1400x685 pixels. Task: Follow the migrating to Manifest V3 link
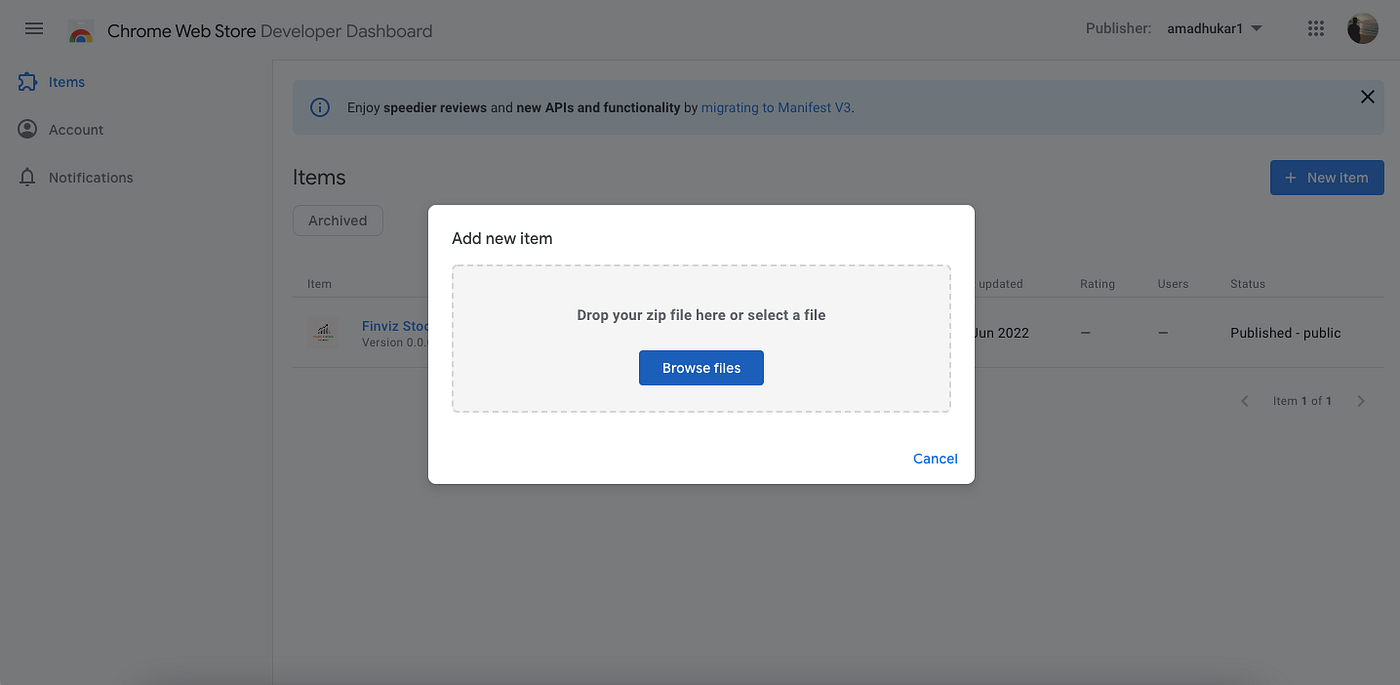point(777,107)
